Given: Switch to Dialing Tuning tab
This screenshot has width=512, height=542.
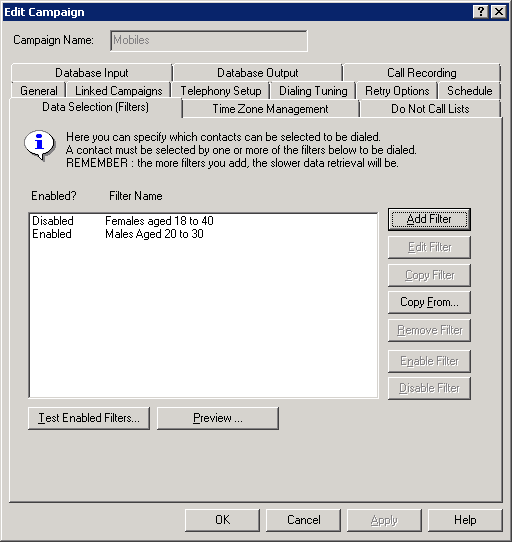Looking at the screenshot, I should coord(313,91).
